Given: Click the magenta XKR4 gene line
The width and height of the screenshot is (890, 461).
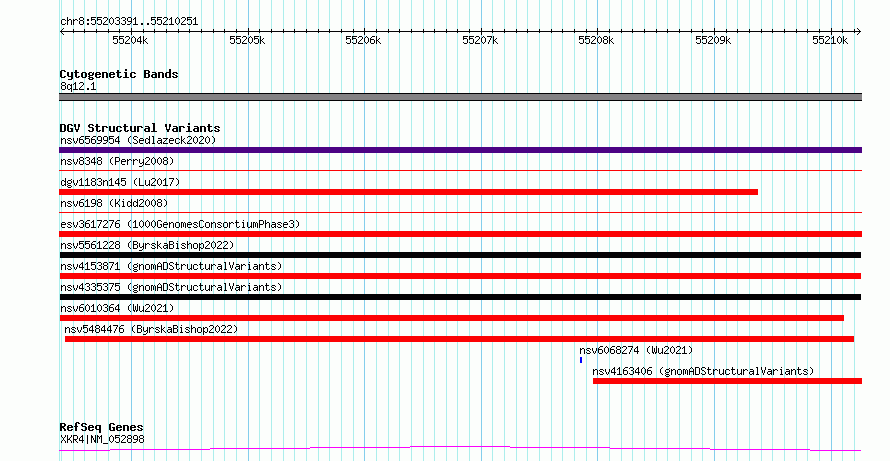Looking at the screenshot, I should tap(460, 449).
